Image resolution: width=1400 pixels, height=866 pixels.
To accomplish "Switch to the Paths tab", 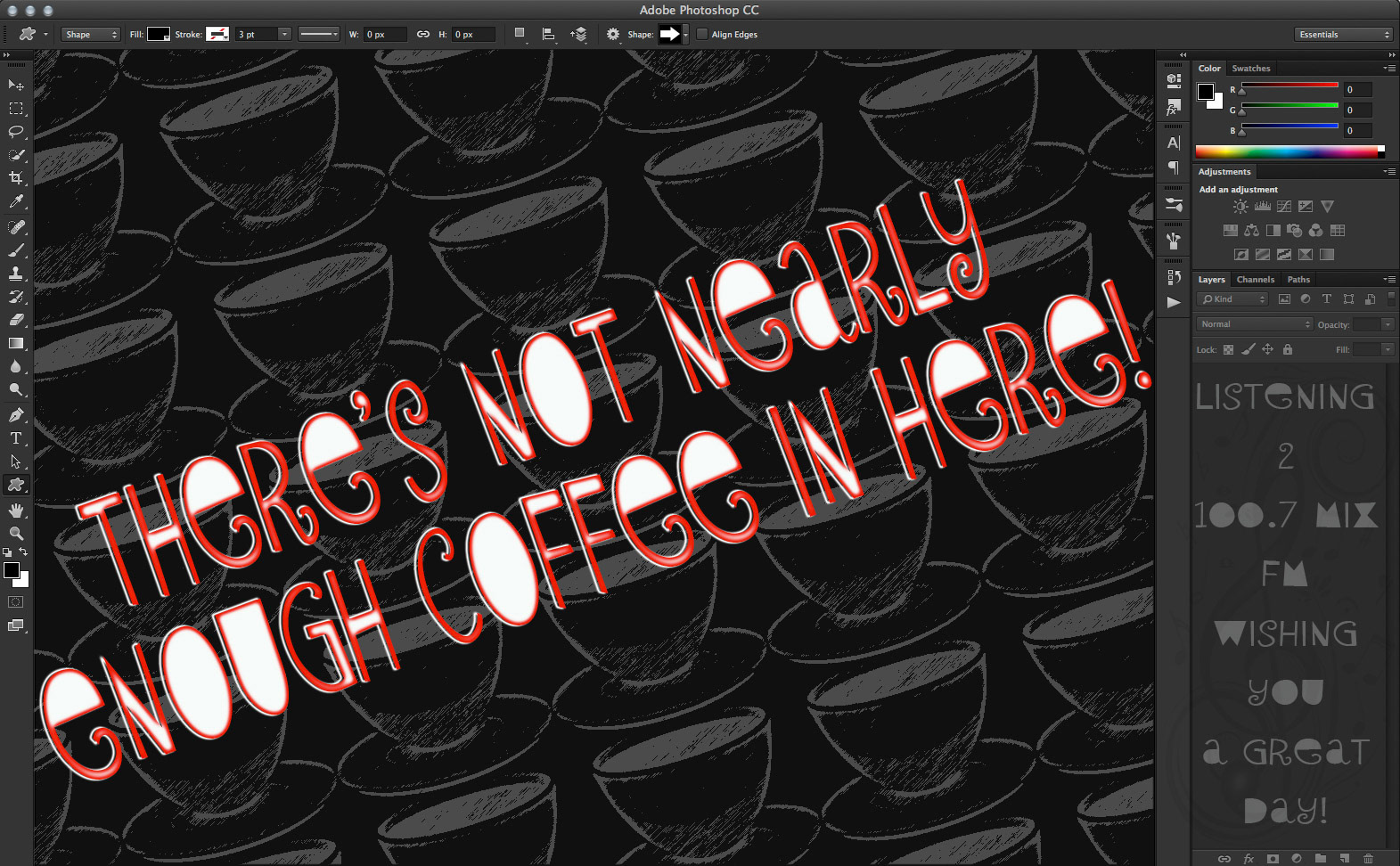I will pyautogui.click(x=1298, y=280).
